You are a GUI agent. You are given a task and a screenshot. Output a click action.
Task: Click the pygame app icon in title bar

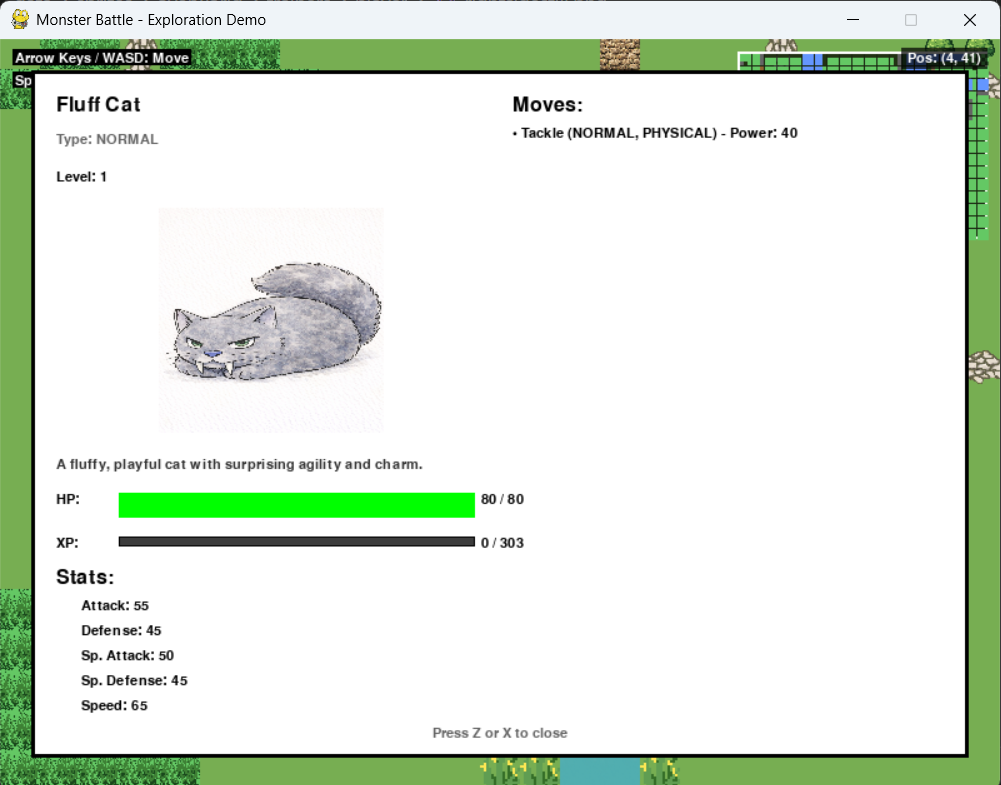20,20
